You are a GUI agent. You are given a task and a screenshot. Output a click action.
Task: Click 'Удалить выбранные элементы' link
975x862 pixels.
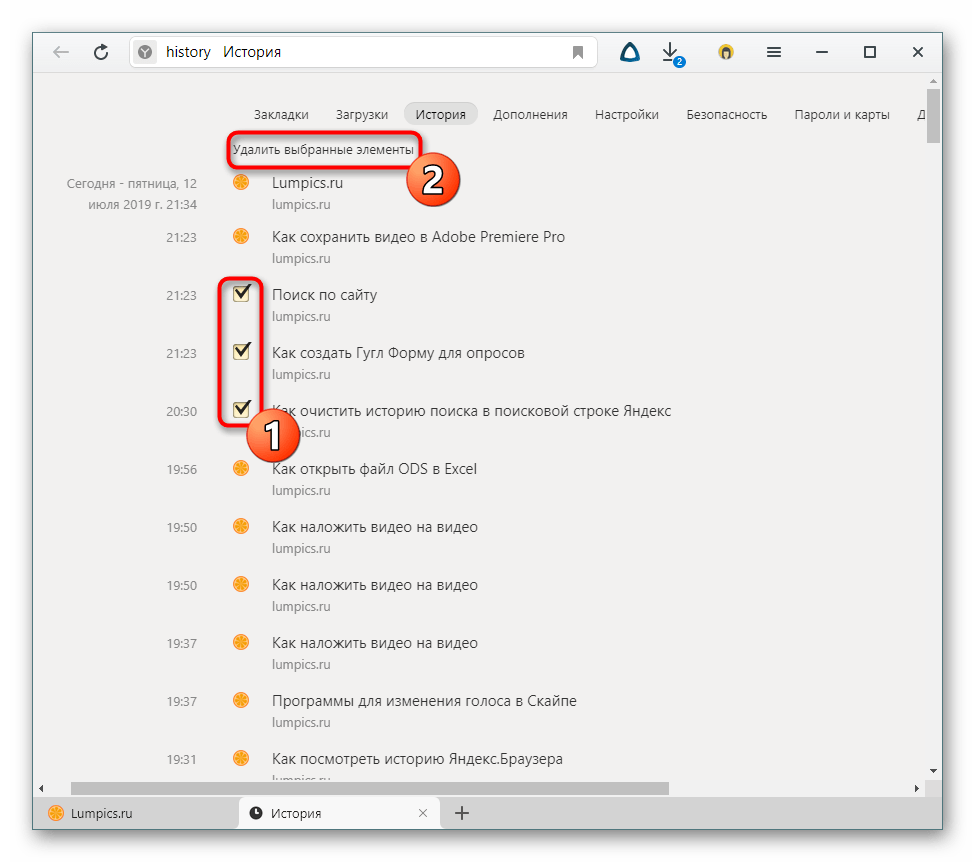point(322,150)
